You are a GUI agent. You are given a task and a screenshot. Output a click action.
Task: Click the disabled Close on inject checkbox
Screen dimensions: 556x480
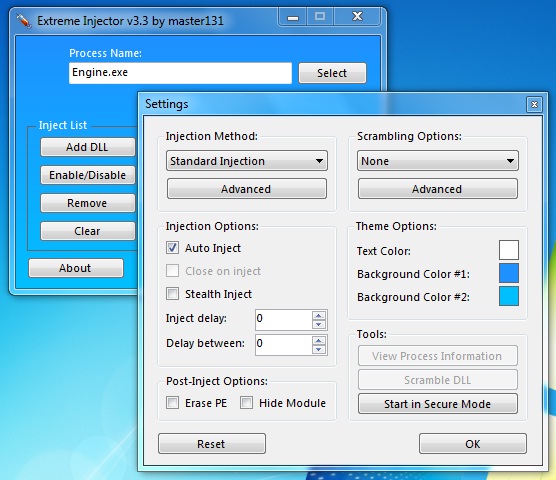click(x=172, y=271)
